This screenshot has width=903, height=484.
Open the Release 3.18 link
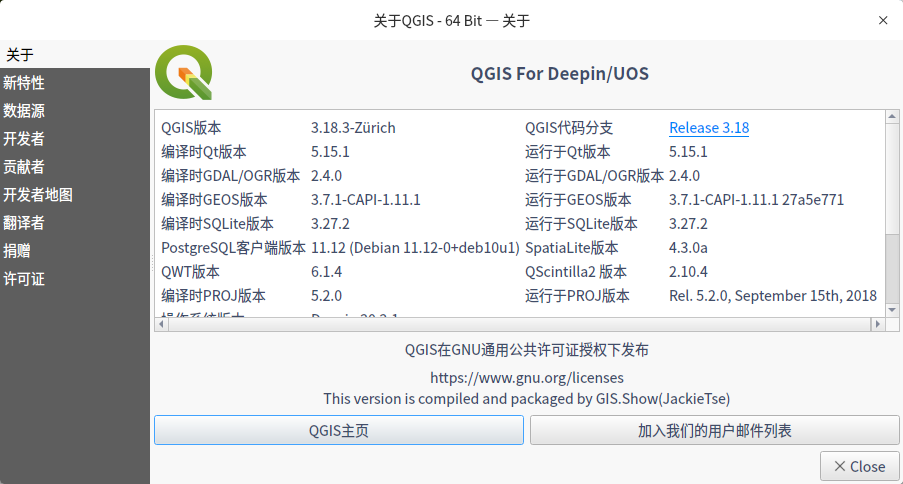tap(709, 127)
